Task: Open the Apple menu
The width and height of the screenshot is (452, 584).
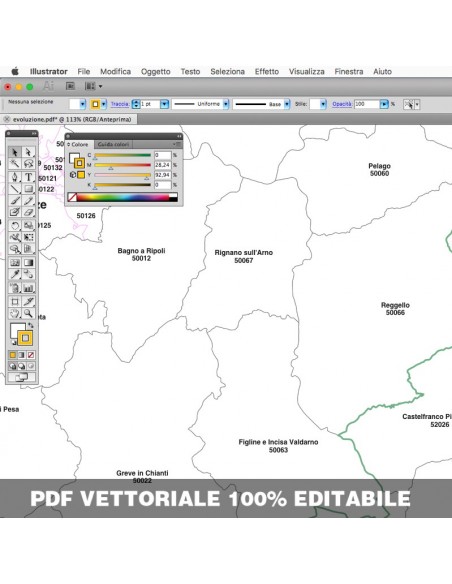Action: 15,72
